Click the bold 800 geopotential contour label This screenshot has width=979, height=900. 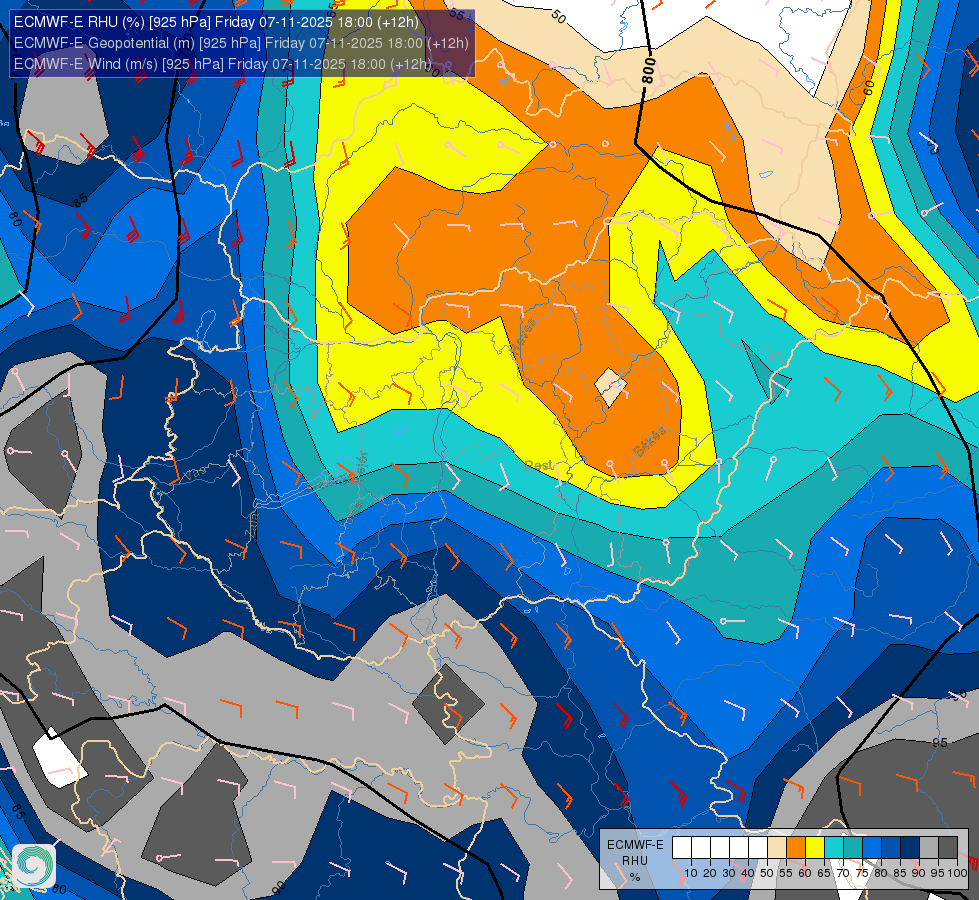(x=649, y=71)
